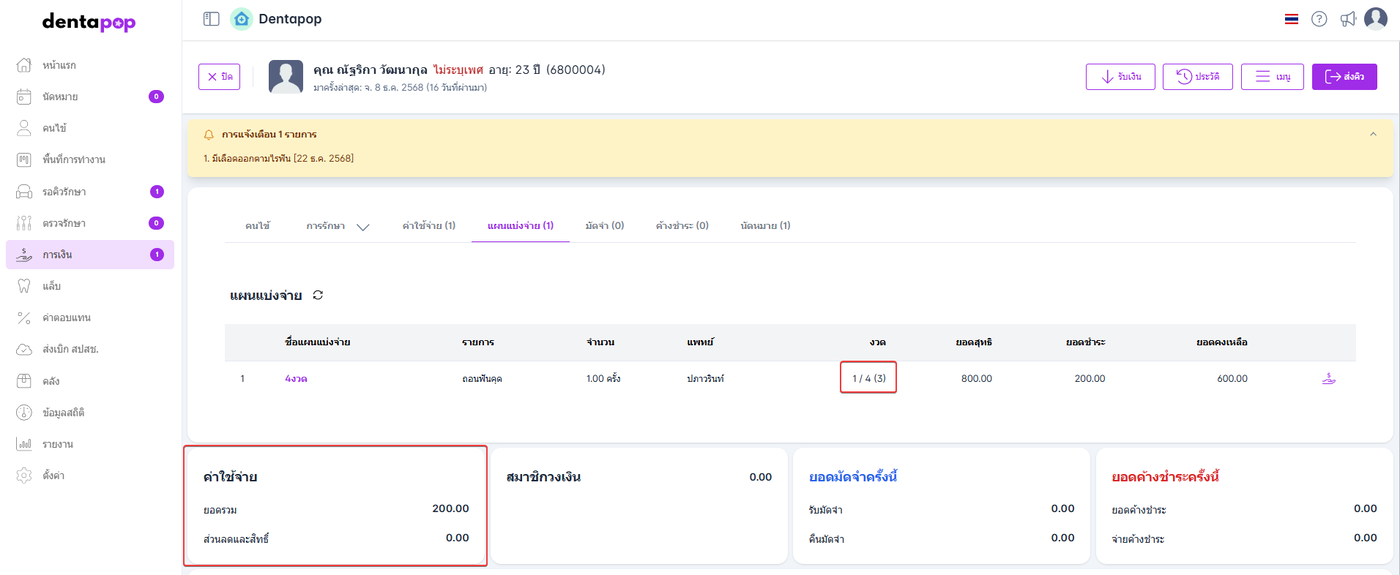
Task: Click net amount 800.00
Action: click(976, 379)
